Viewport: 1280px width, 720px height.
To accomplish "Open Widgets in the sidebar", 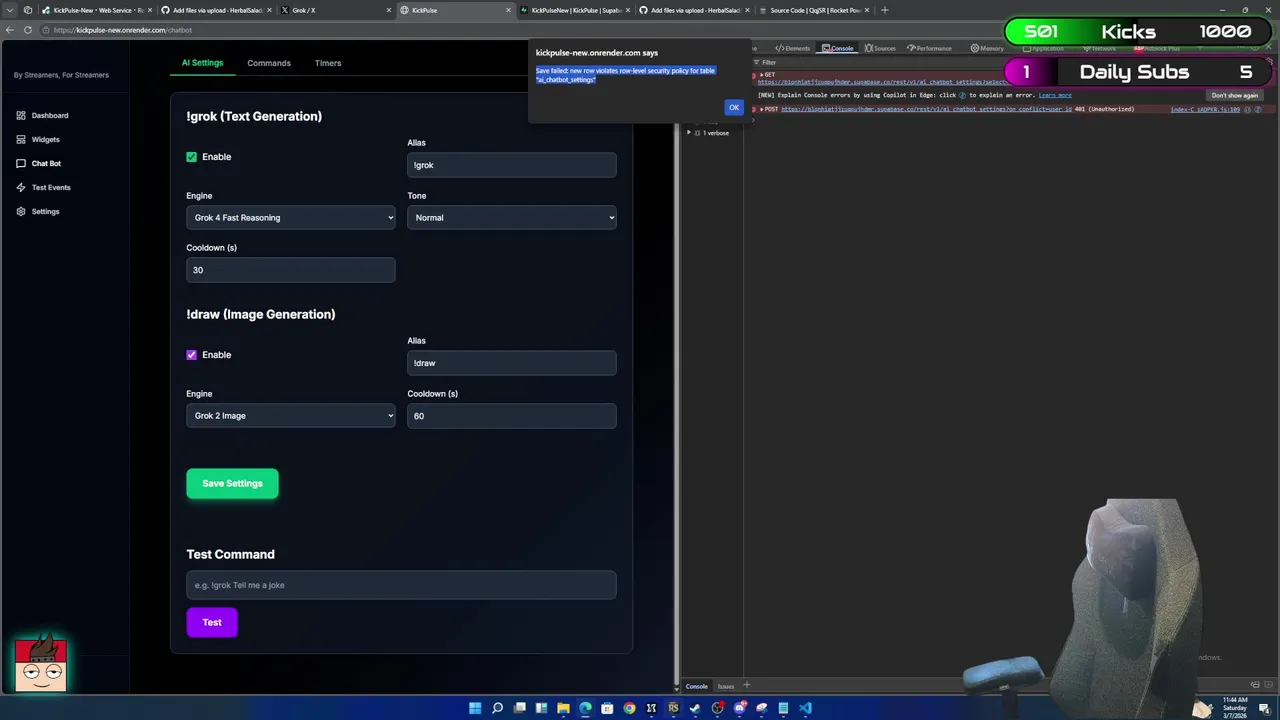I will point(38,139).
